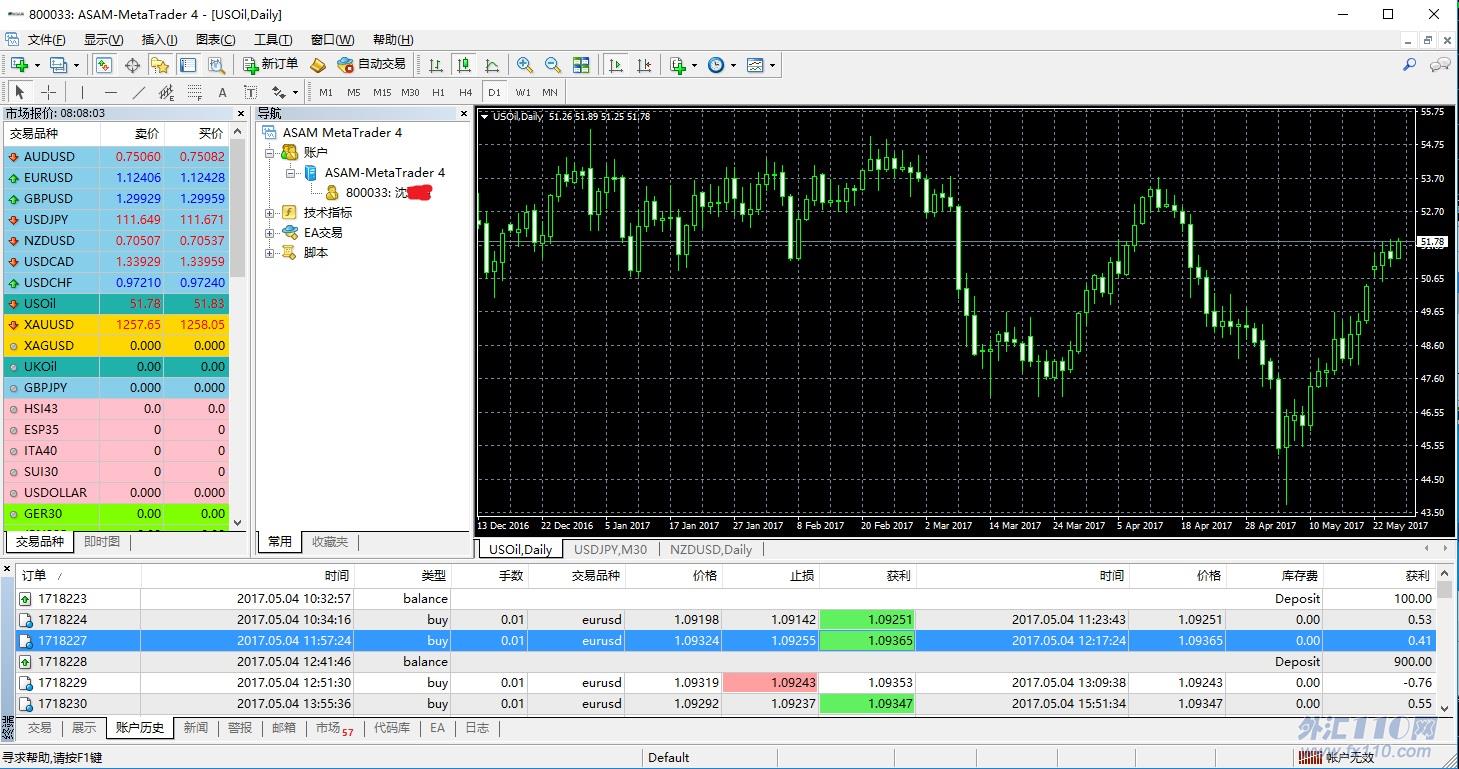Toggle the Navigator star-folder icon
The image size is (1459, 769).
(160, 65)
